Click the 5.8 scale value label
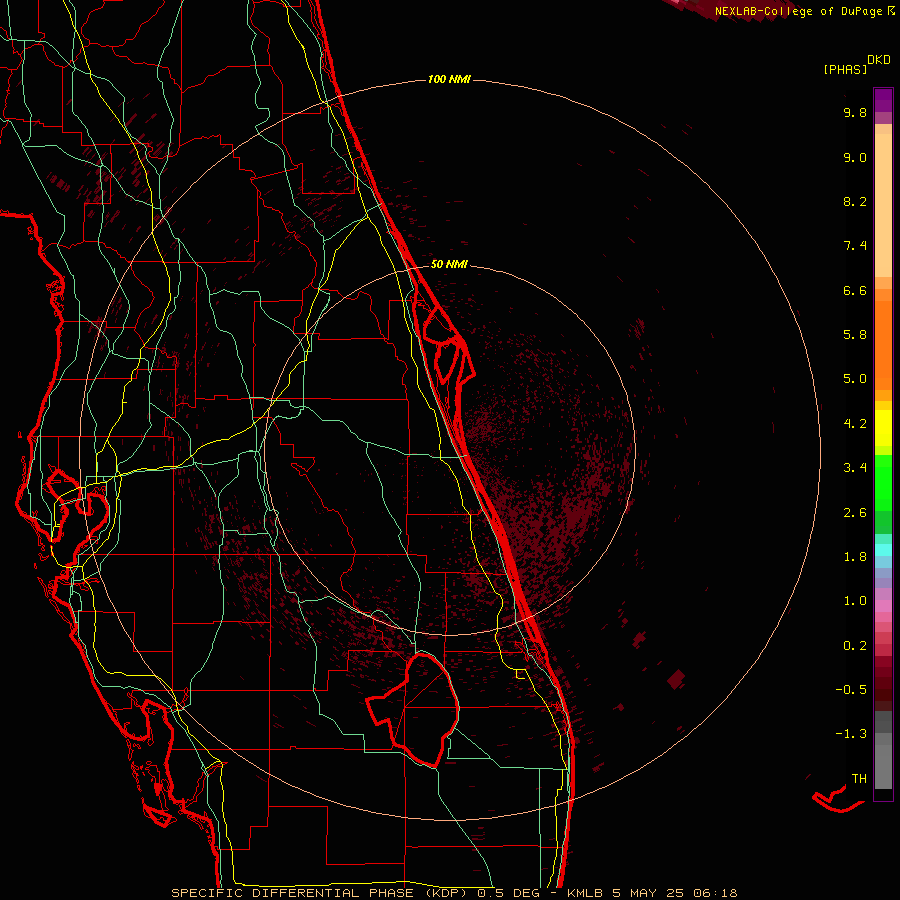The image size is (900, 900). coord(855,334)
